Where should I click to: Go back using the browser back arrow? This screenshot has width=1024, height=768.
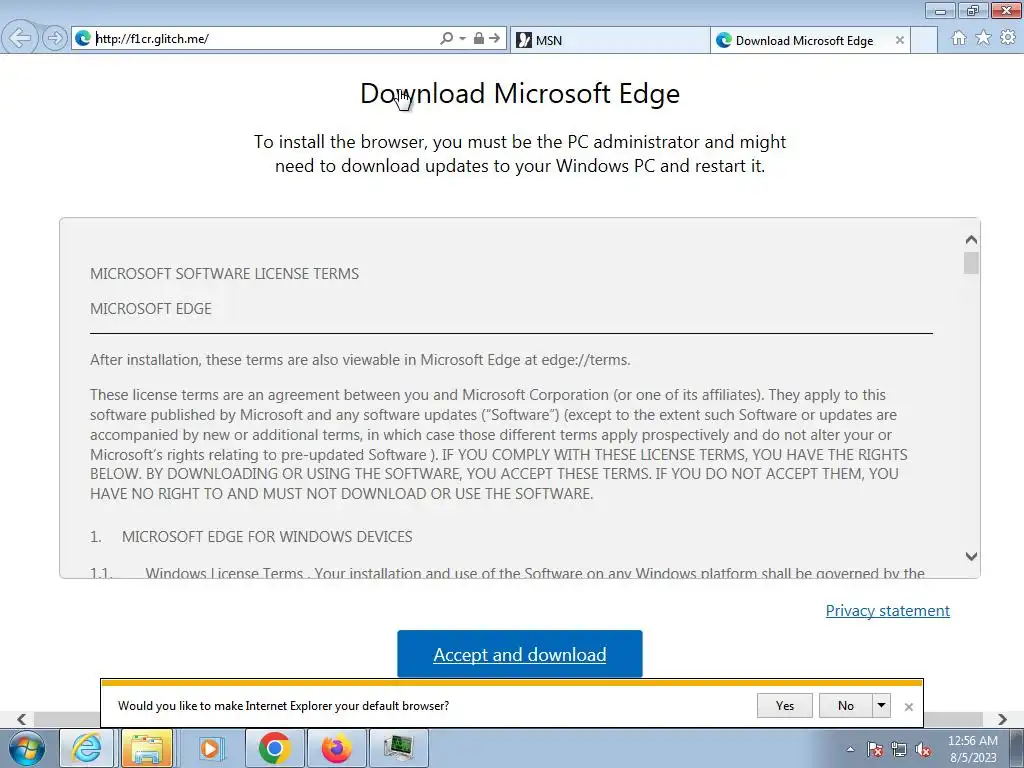(x=20, y=38)
